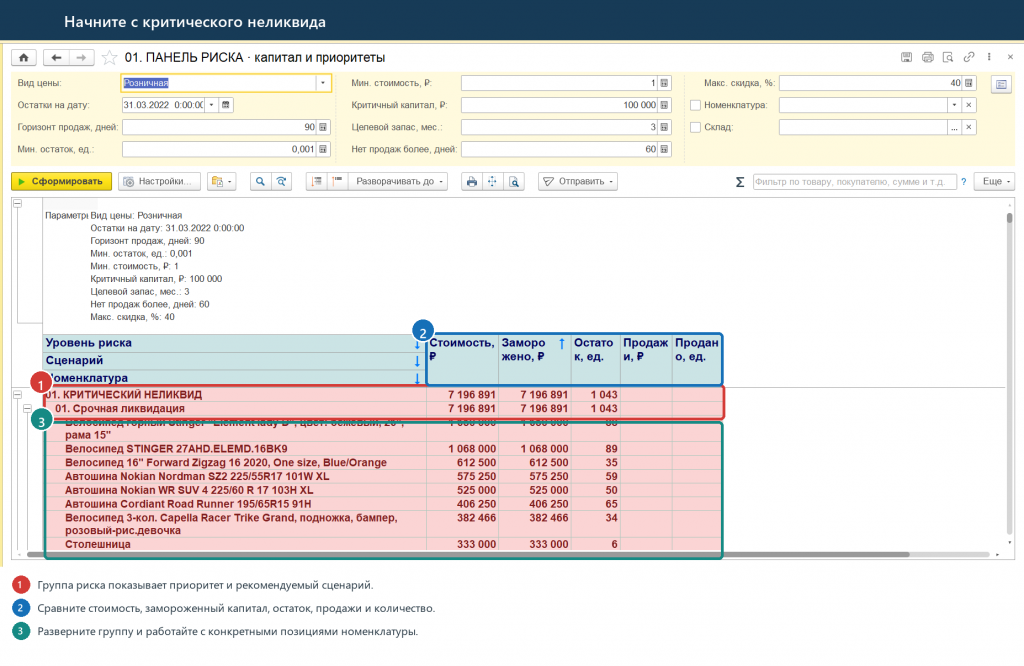Navigate back with the left arrow

56,57
